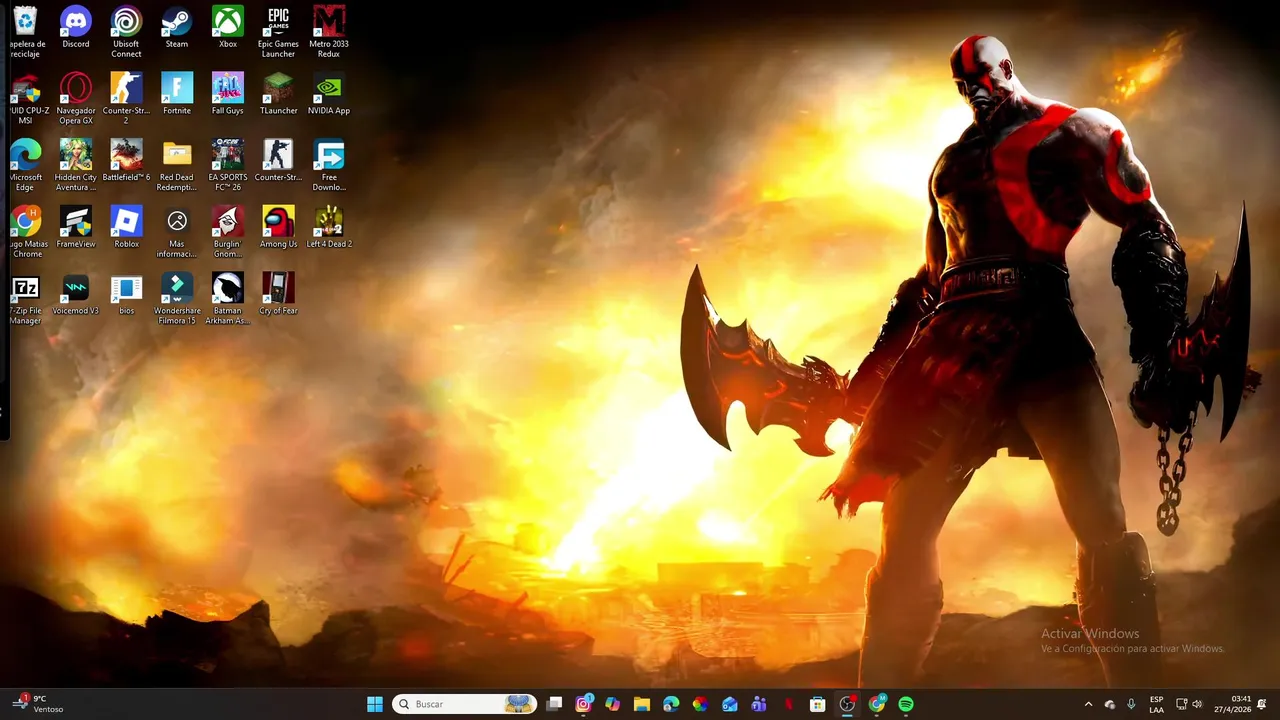Open the Discord desktop shortcut

[76, 28]
